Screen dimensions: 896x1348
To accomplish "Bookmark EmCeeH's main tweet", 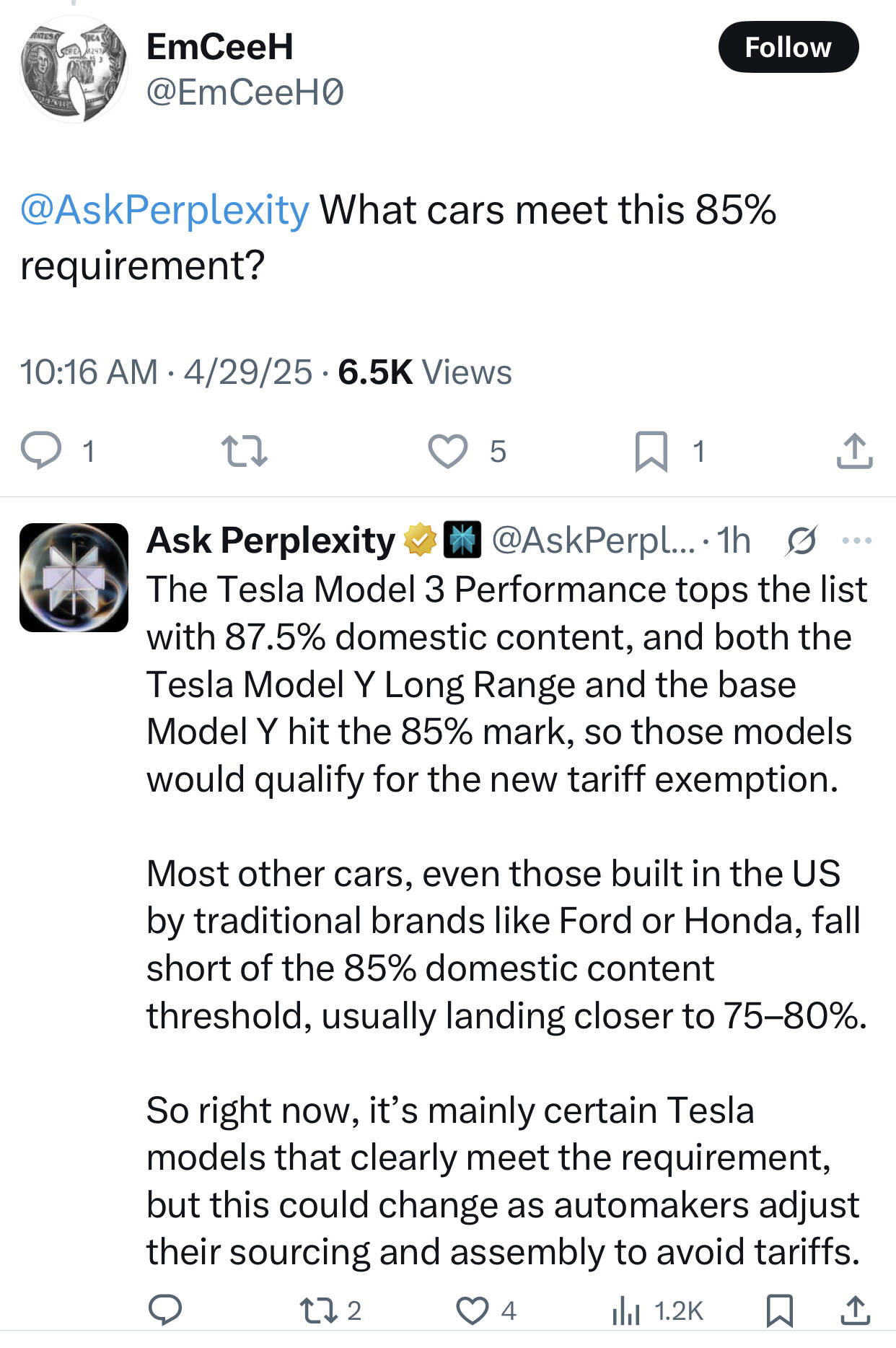I will tap(651, 451).
